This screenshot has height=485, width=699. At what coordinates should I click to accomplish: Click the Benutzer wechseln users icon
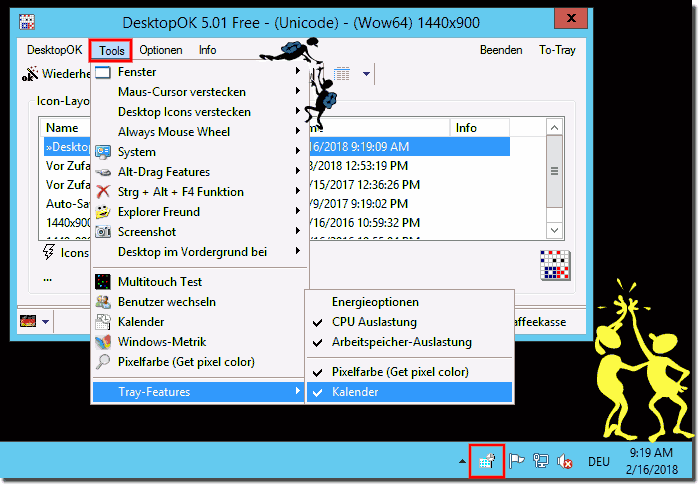coord(103,302)
